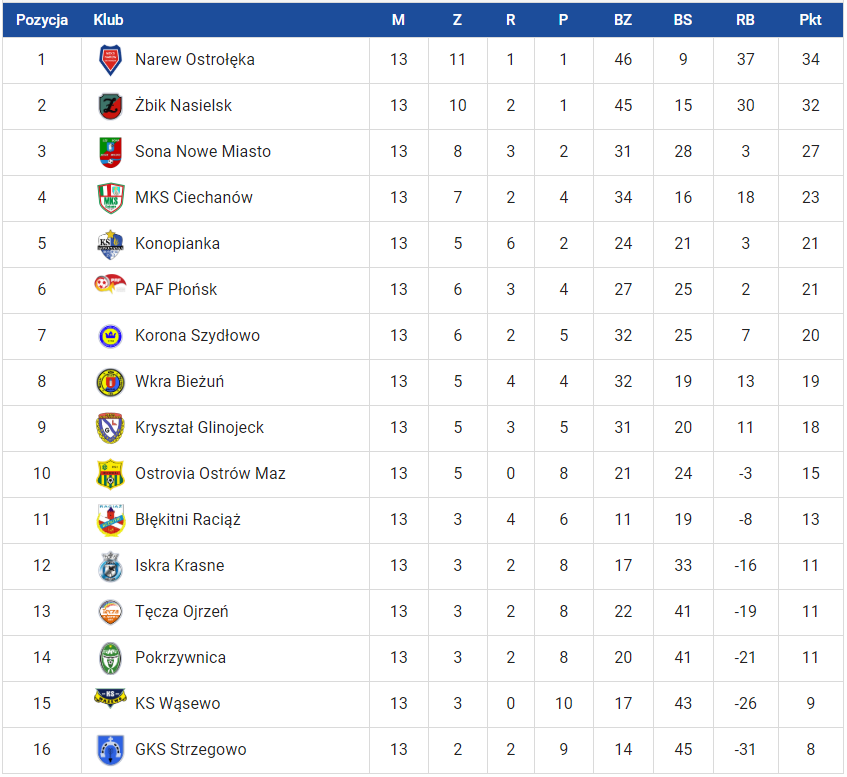Open the Kryształ Glinojeck team name
The width and height of the screenshot is (847, 777).
pos(199,428)
